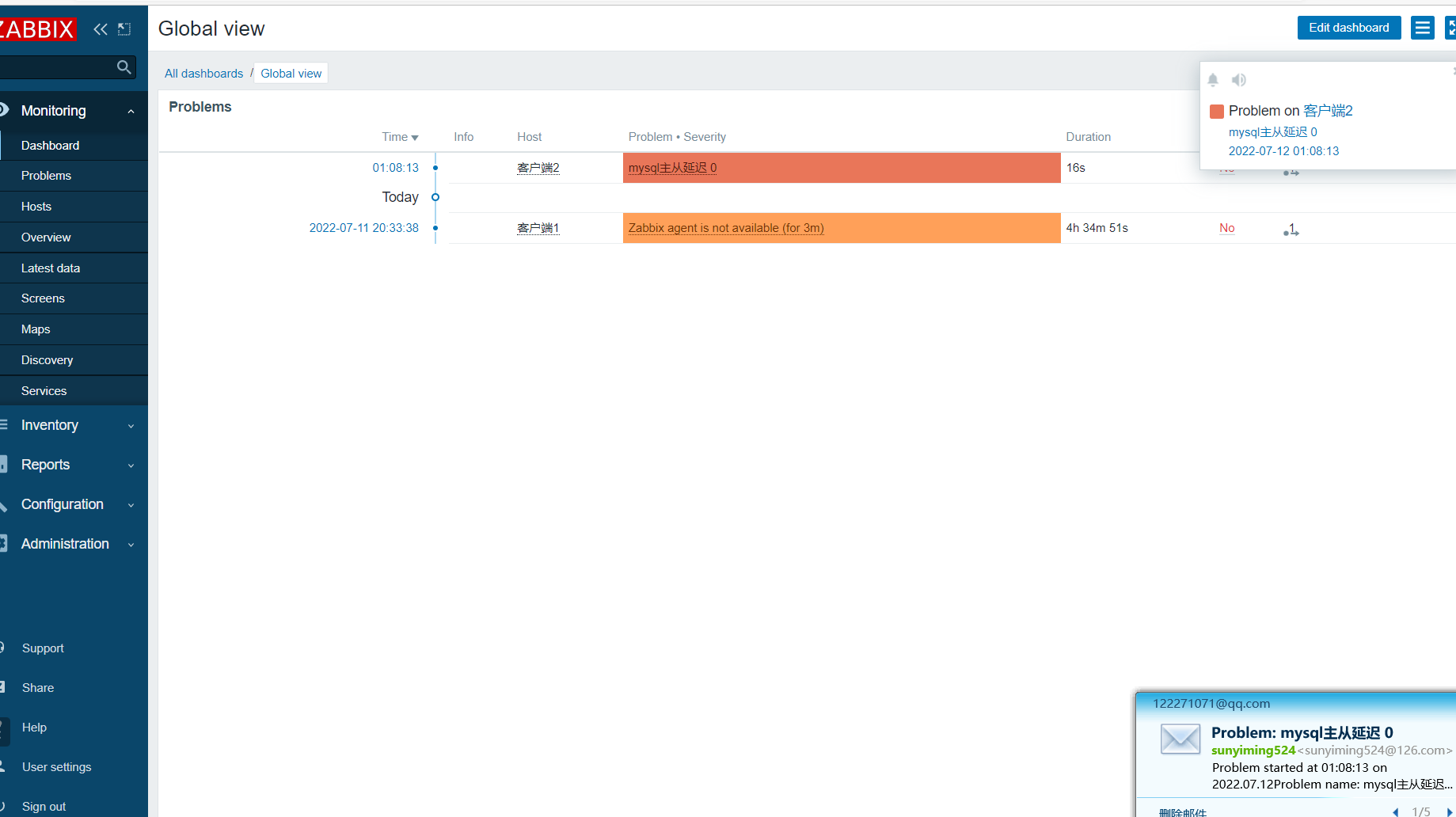The width and height of the screenshot is (1456, 817).
Task: Click mysql主从延迟 0 link in the notification popup
Action: pyautogui.click(x=1273, y=132)
